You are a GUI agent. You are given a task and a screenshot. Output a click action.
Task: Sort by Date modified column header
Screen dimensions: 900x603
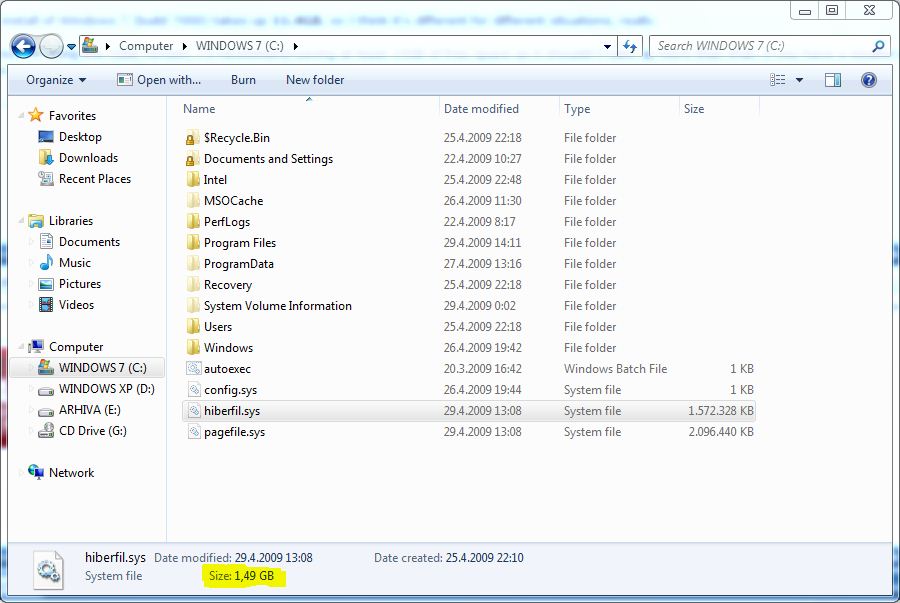tap(481, 108)
